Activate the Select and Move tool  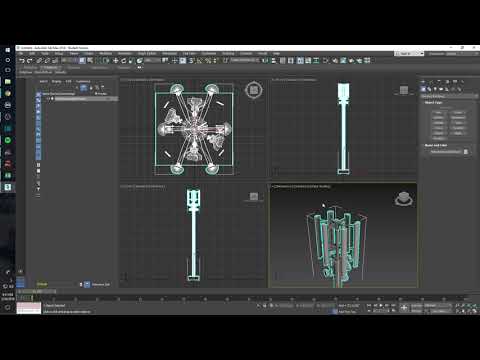pyautogui.click(x=116, y=61)
